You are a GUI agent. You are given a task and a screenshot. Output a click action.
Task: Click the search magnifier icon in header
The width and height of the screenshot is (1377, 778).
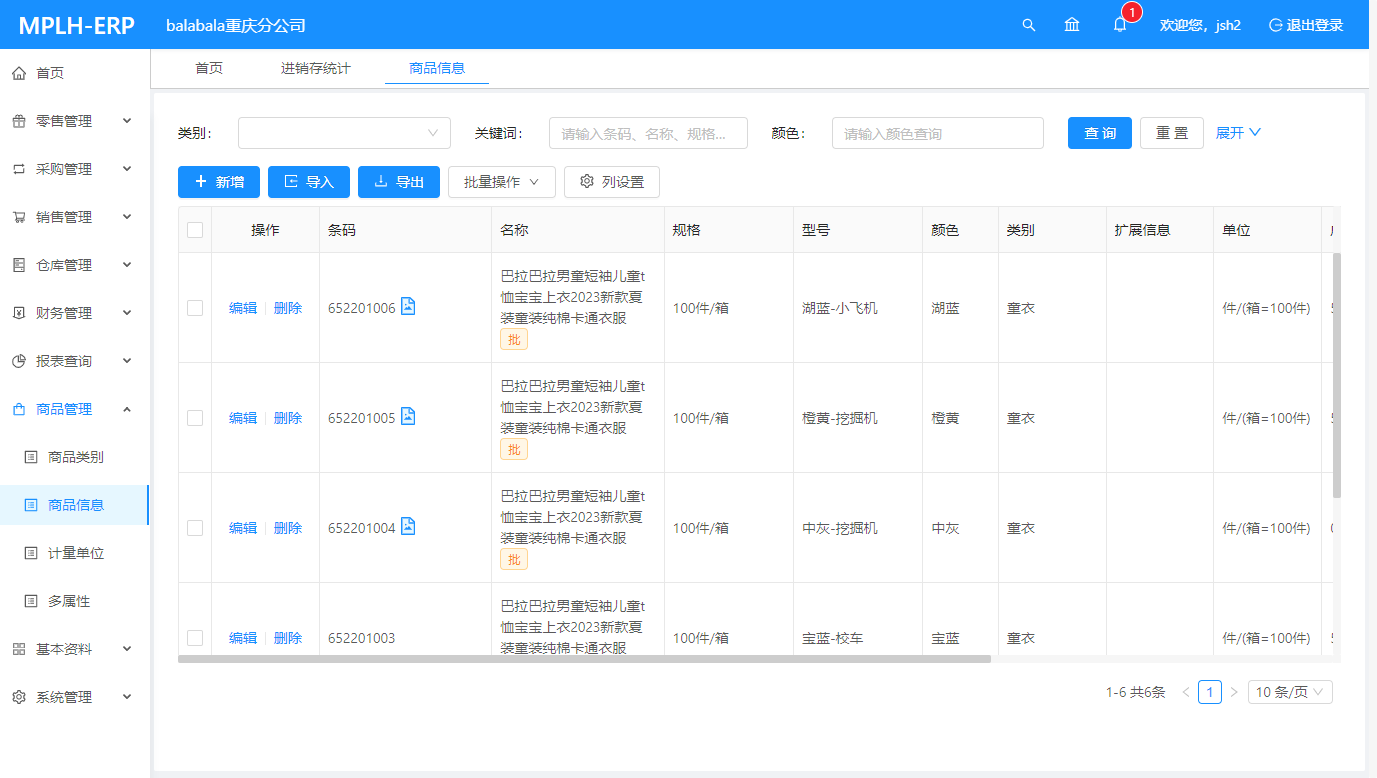(x=1028, y=25)
